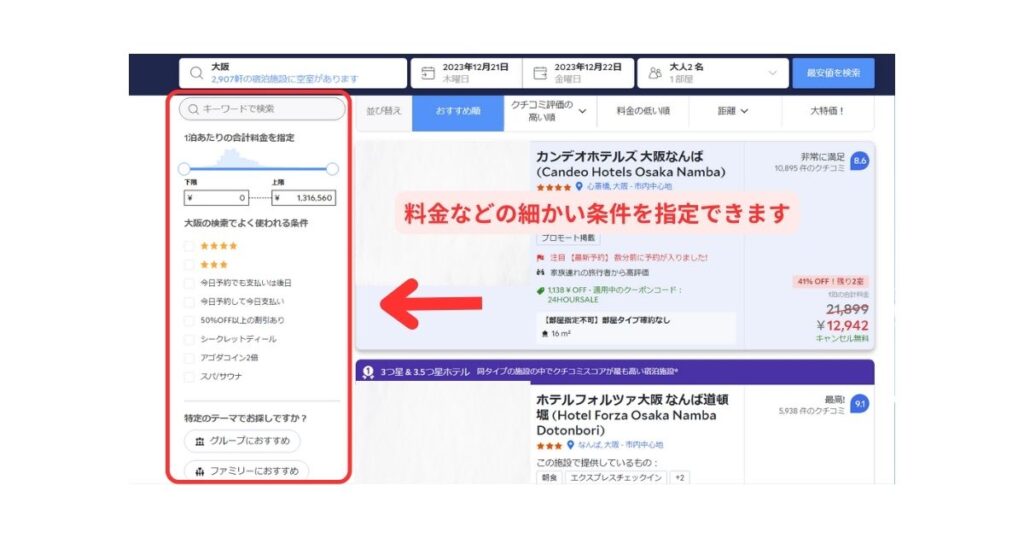The image size is (1024, 538).
Task: Click Candeo Hotels four-star rating icons
Action: [x=554, y=187]
